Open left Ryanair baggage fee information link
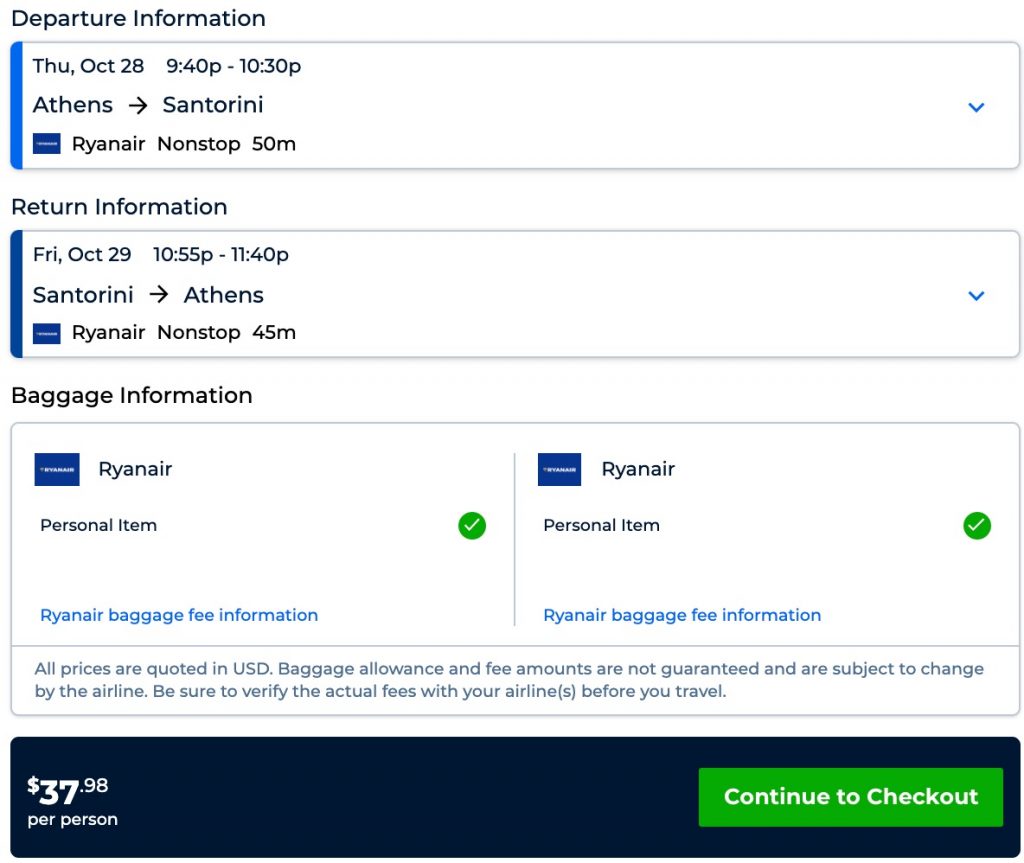 tap(179, 615)
